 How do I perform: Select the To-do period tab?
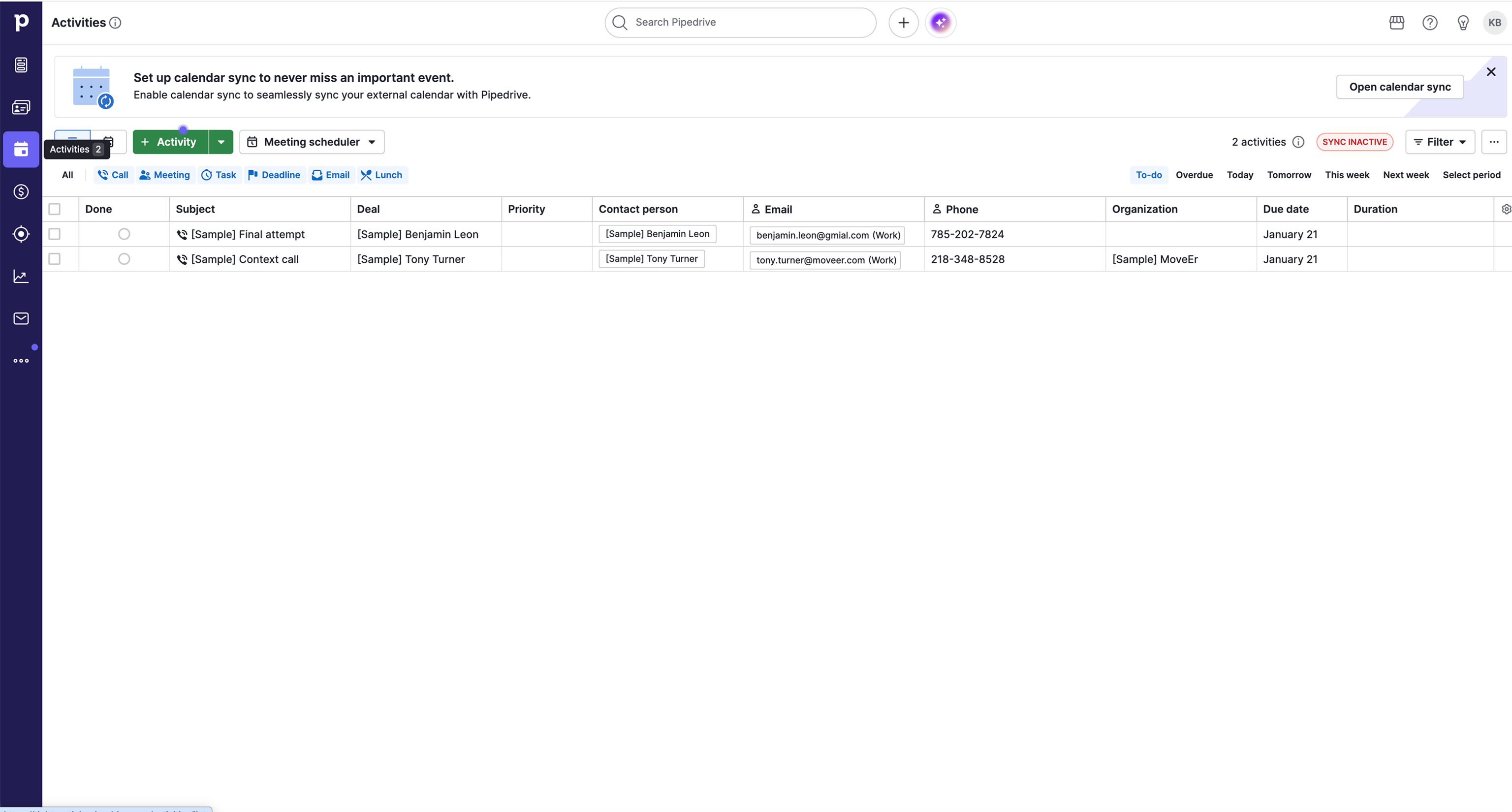(1149, 175)
